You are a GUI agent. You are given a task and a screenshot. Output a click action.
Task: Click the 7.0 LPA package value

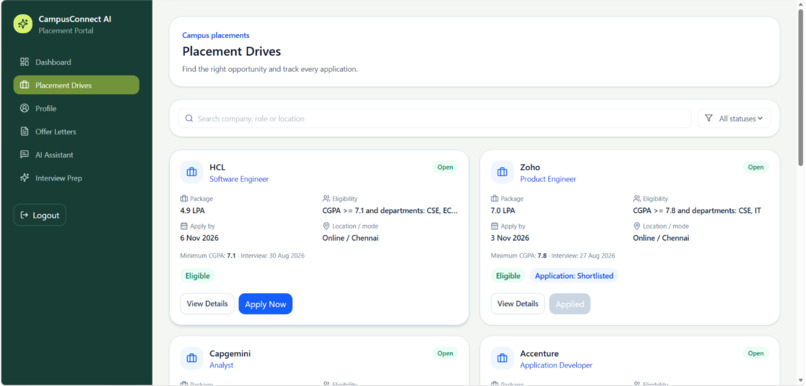(504, 210)
